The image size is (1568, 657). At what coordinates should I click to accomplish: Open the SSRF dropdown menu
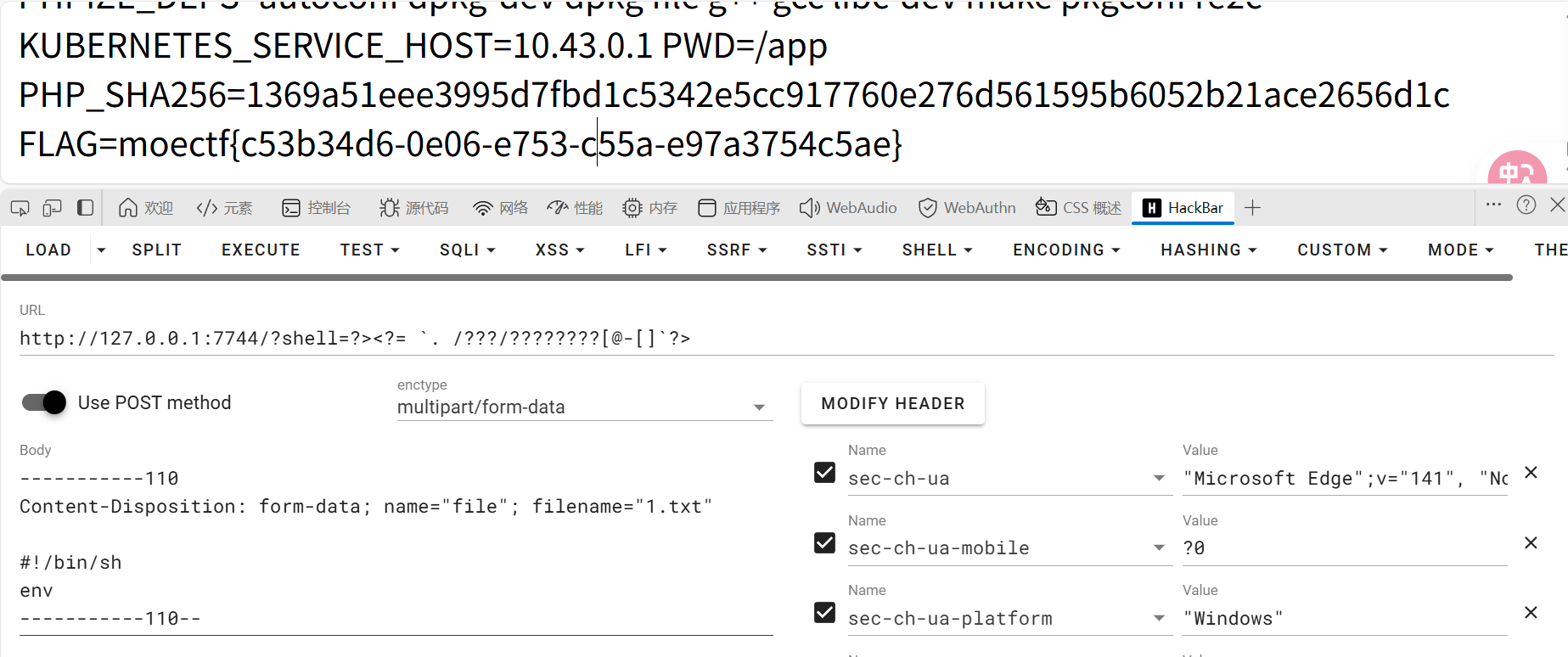tap(736, 250)
